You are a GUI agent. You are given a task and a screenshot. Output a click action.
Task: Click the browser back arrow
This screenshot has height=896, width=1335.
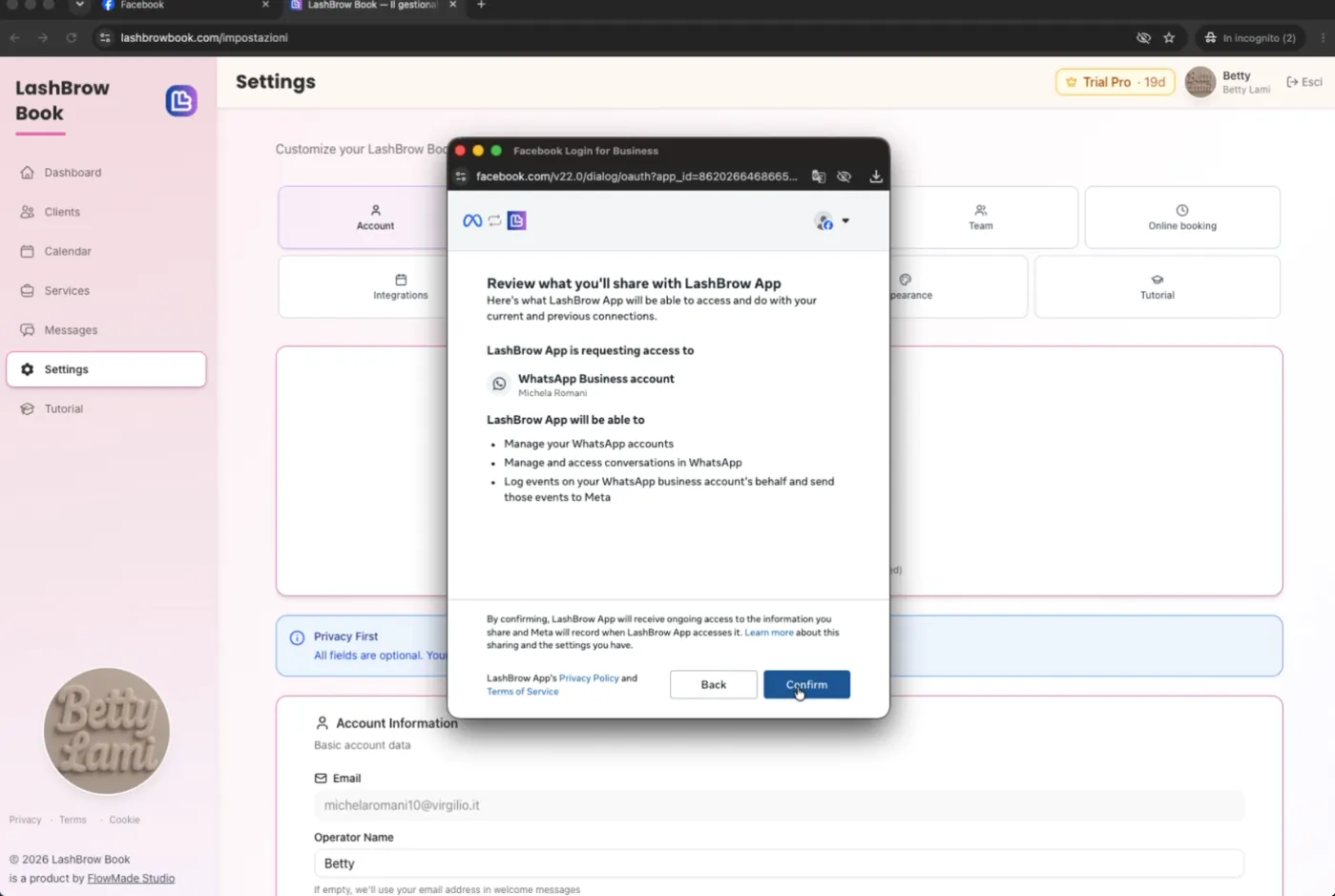(x=15, y=38)
